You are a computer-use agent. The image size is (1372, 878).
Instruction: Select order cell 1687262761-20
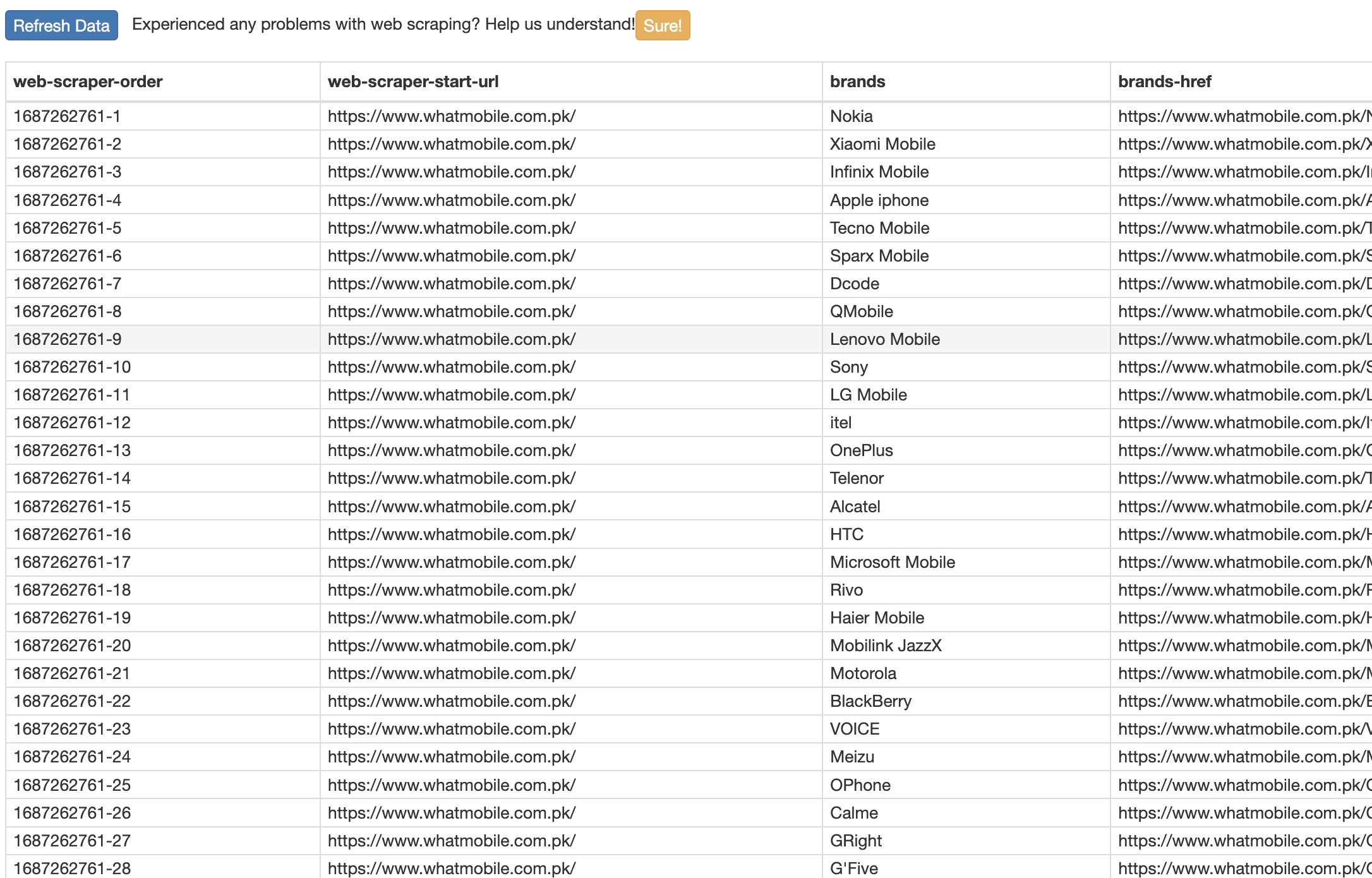point(163,646)
